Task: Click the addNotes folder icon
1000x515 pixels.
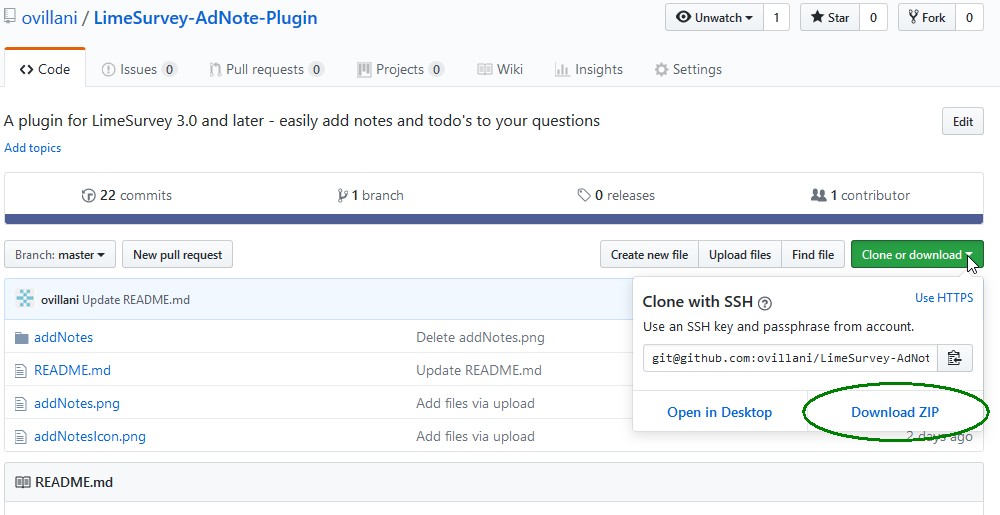Action: [21, 338]
